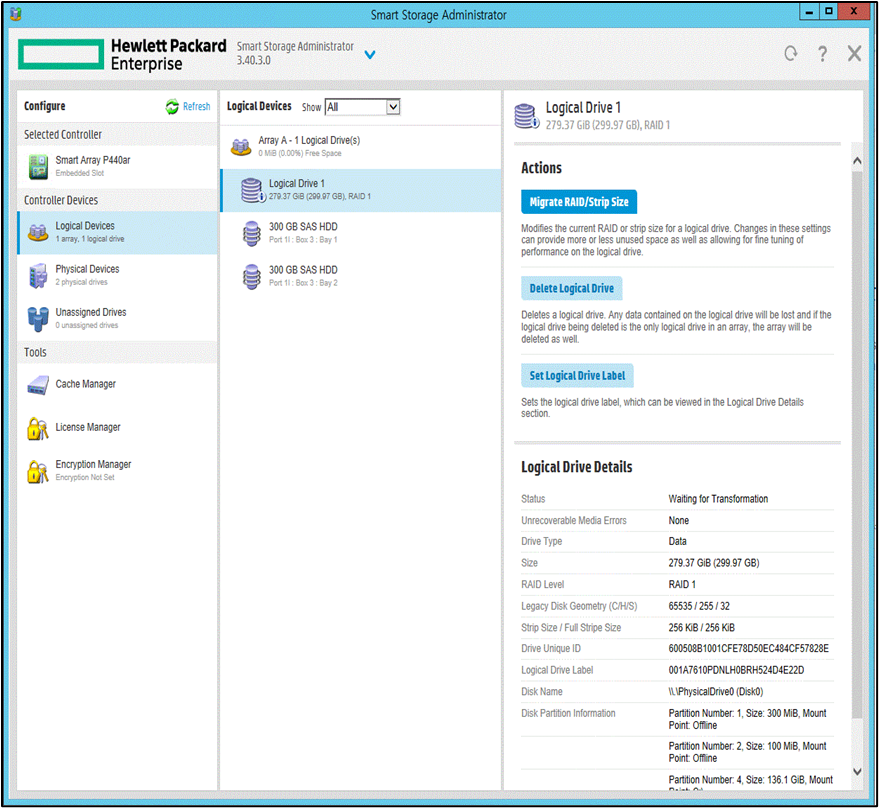The image size is (879, 808).
Task: Open License Manager tool
Action: point(117,428)
